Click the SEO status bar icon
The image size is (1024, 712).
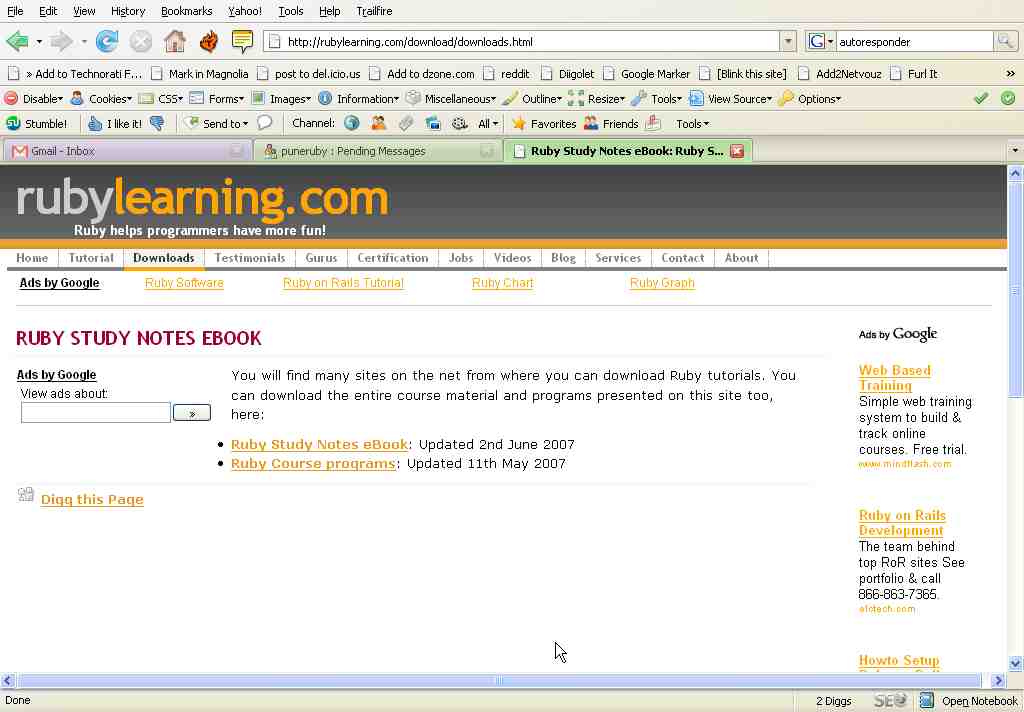click(889, 701)
